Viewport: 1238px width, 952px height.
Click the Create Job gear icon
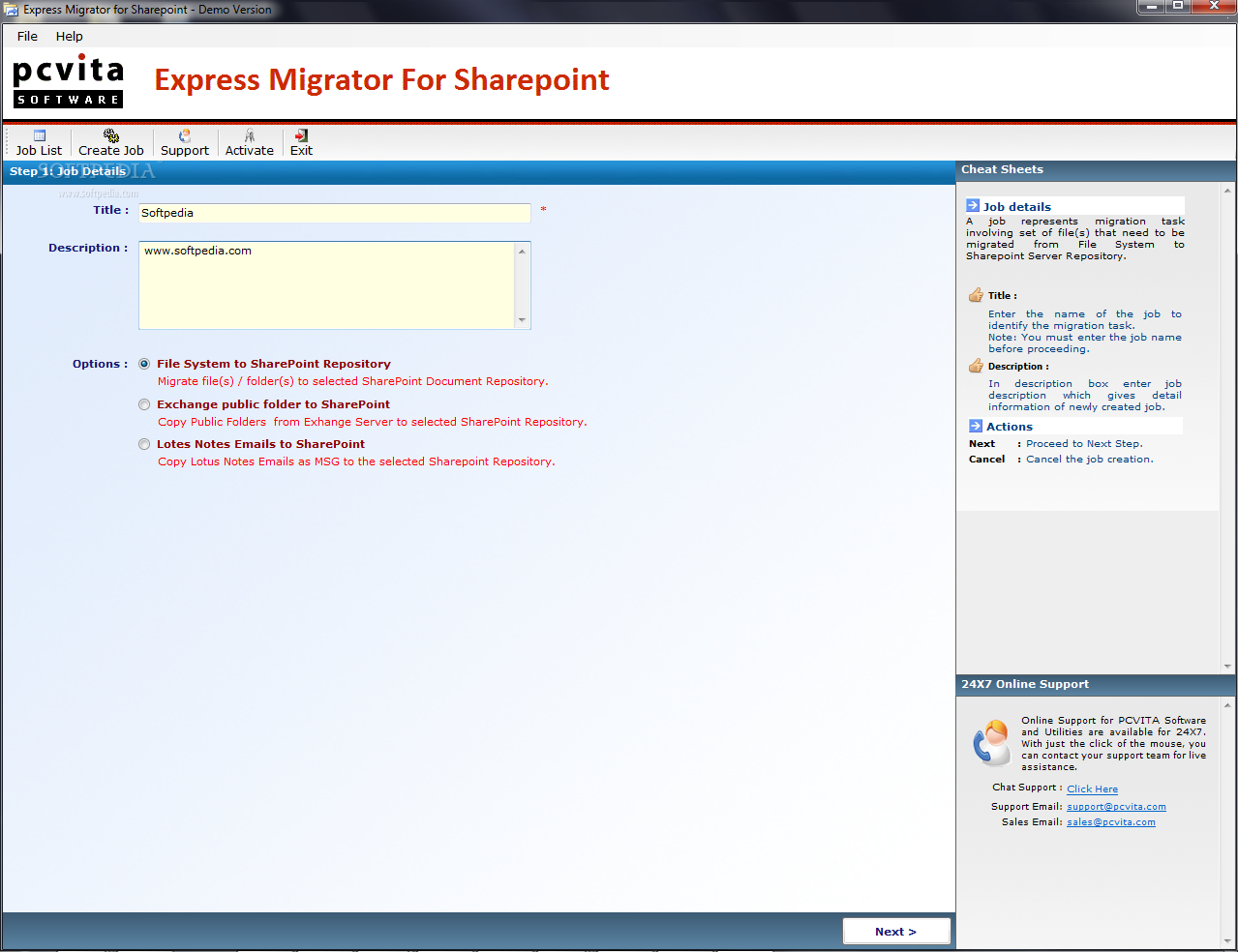tap(111, 135)
